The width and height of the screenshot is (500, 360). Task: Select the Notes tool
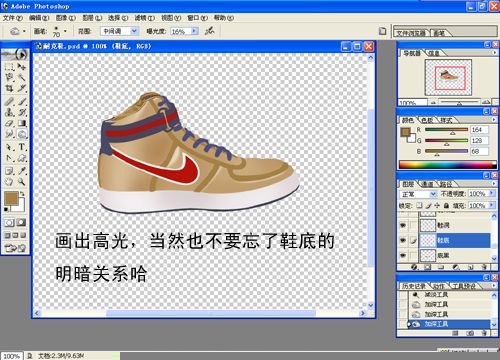[9, 171]
